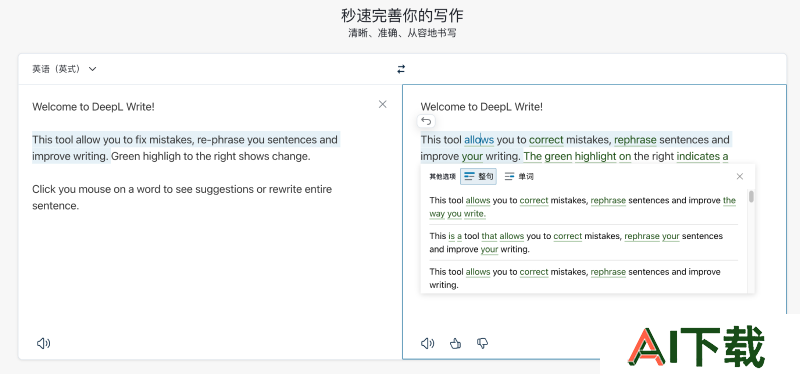Click 'Welcome to DeepL Write!' in source panel
This screenshot has height=374, width=800.
click(x=93, y=107)
